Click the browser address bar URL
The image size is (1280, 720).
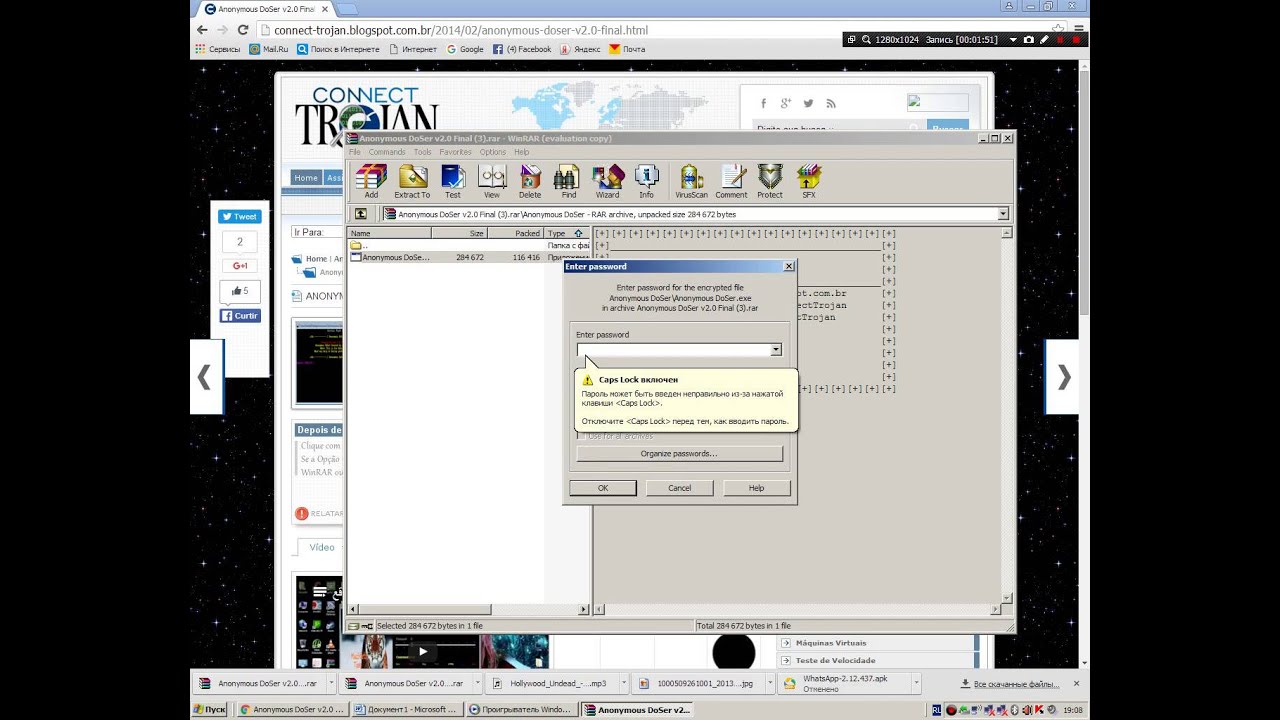461,30
